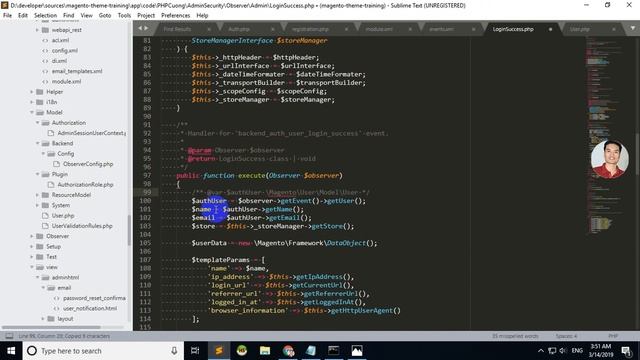
Task: Close the registration.php tab
Action: [x=346, y=29]
